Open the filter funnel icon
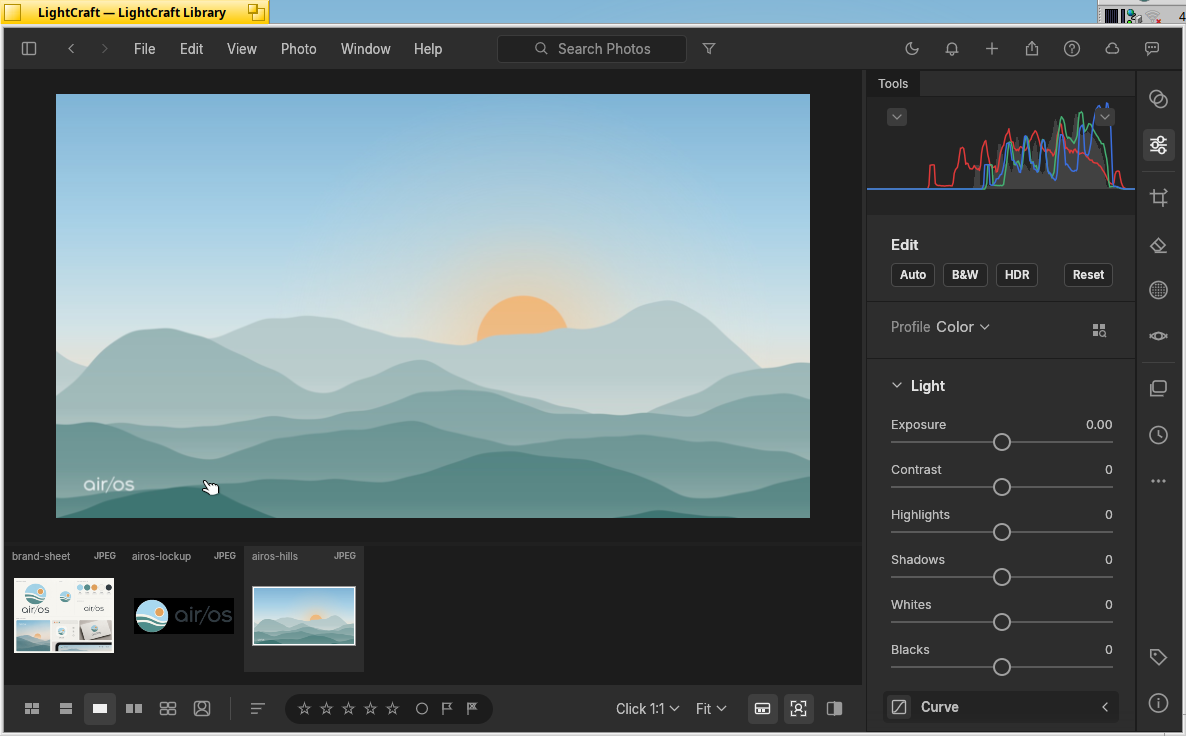The image size is (1186, 736). click(709, 48)
